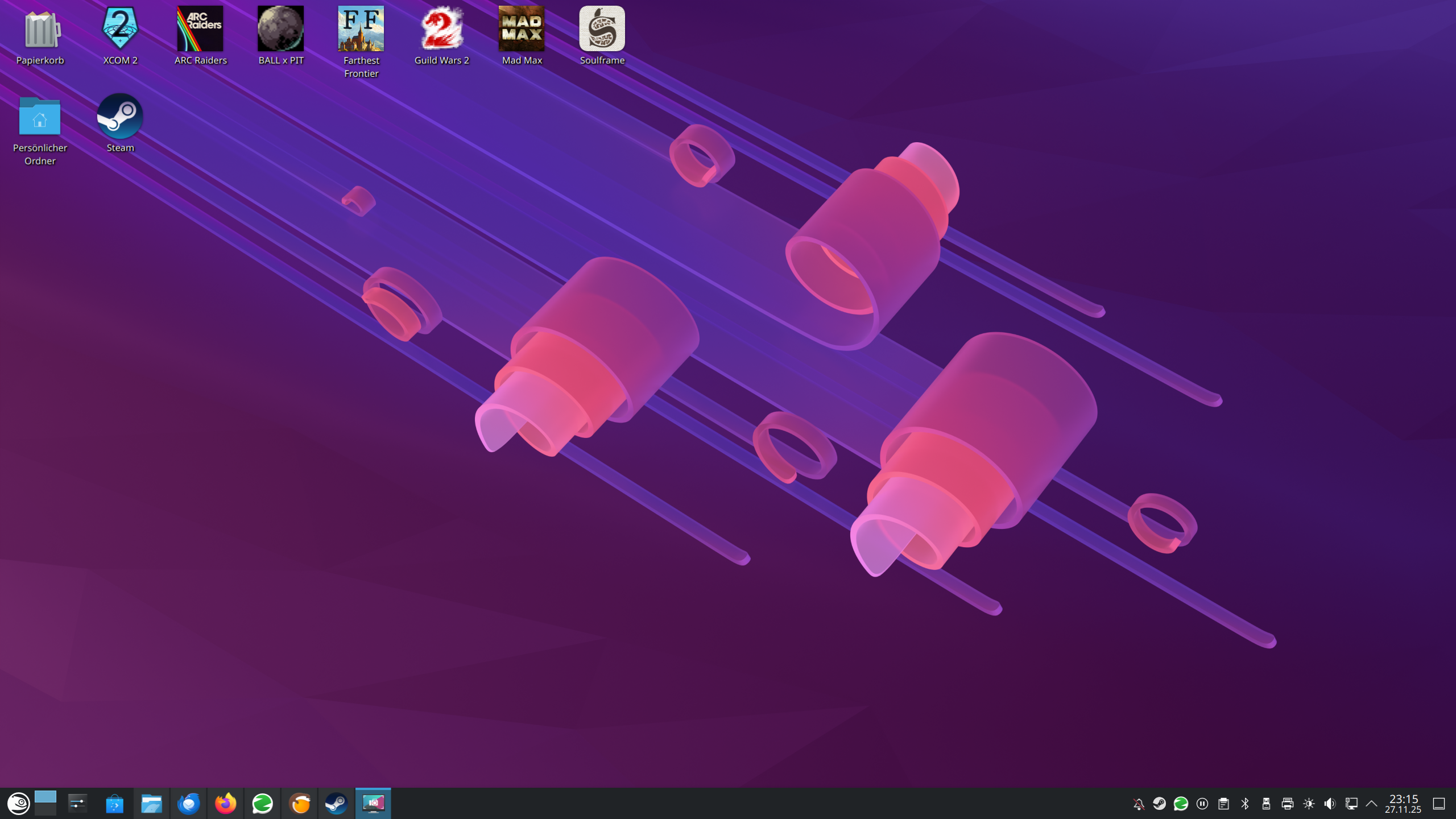
Task: Toggle the muted notifications bell
Action: pos(1138,804)
